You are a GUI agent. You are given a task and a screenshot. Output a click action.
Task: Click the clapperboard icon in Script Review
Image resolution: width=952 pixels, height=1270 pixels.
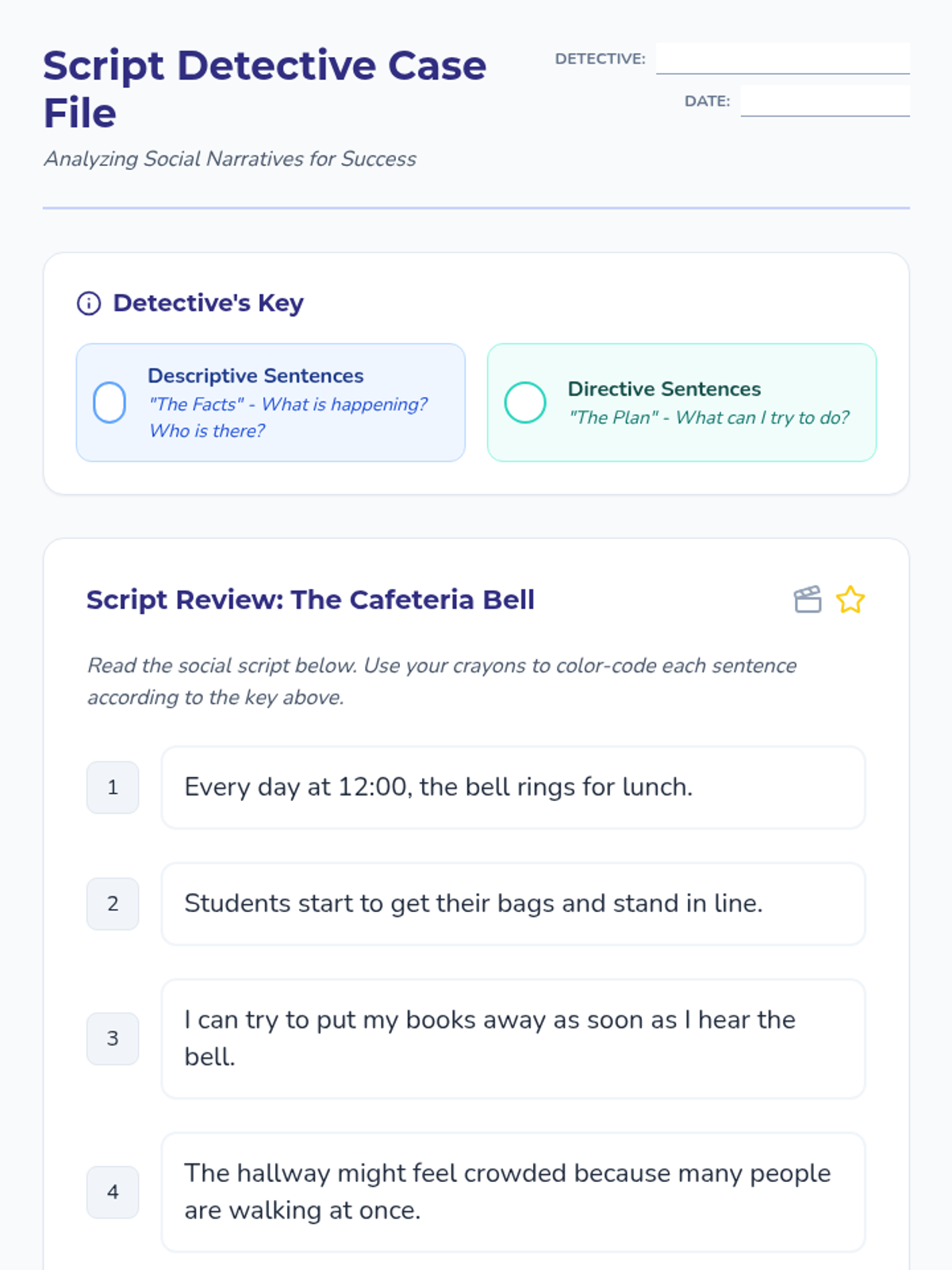click(808, 599)
